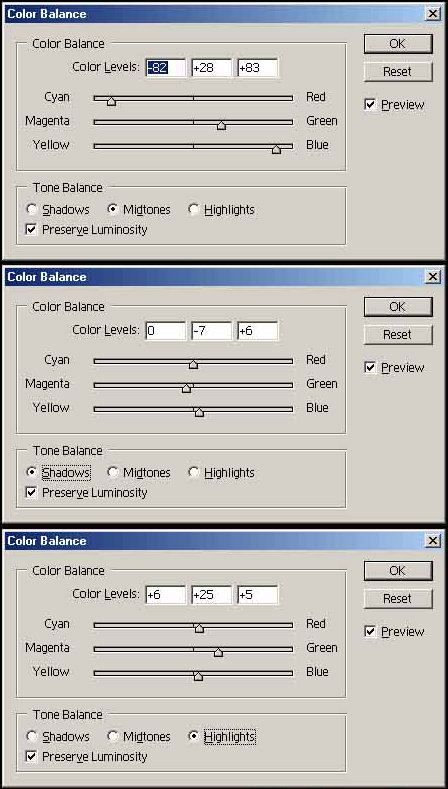Close the bottom Color Balance dialog
Screen dimensions: 448x789
coord(432,541)
